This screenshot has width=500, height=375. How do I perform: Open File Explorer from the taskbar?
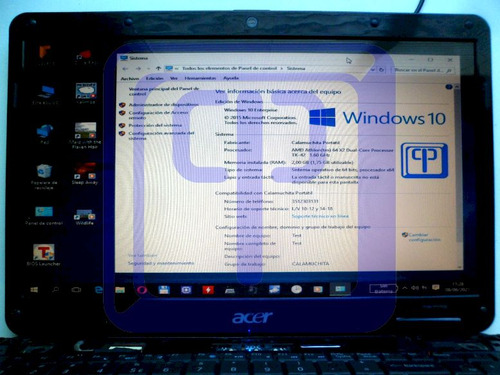120,290
